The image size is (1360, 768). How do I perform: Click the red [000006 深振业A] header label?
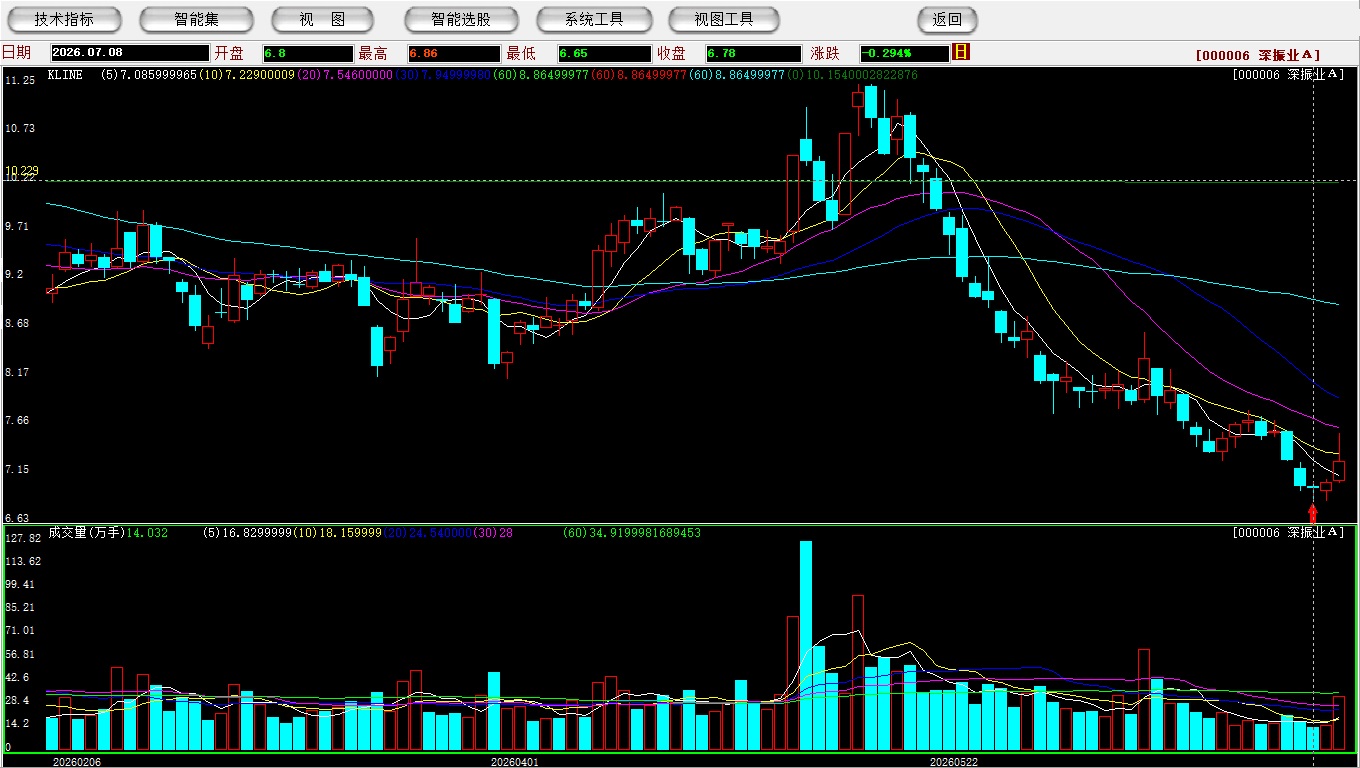click(x=1258, y=56)
